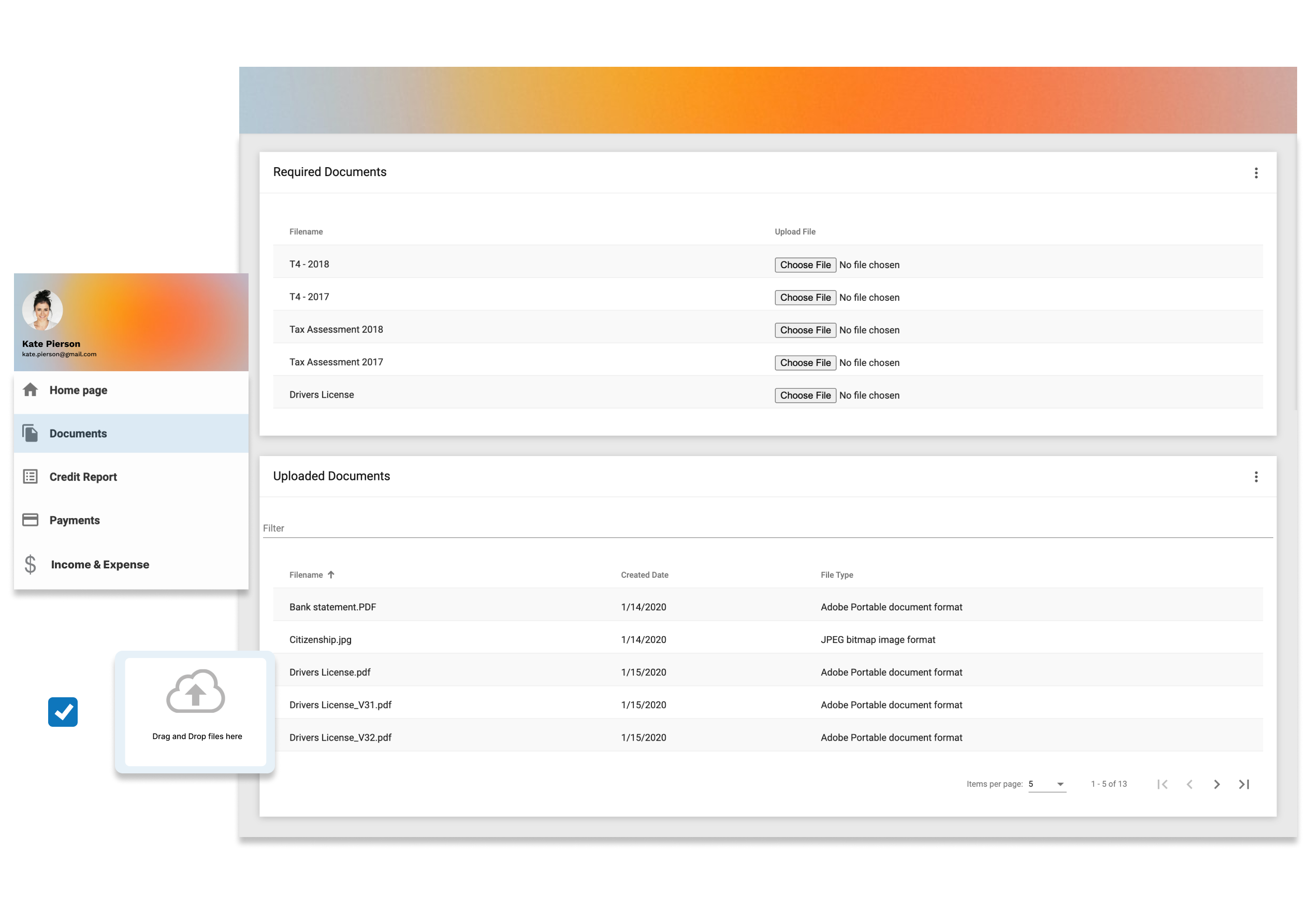Toggle the blue checked checkbox
Viewport: 1308px width, 924px height.
click(x=63, y=712)
